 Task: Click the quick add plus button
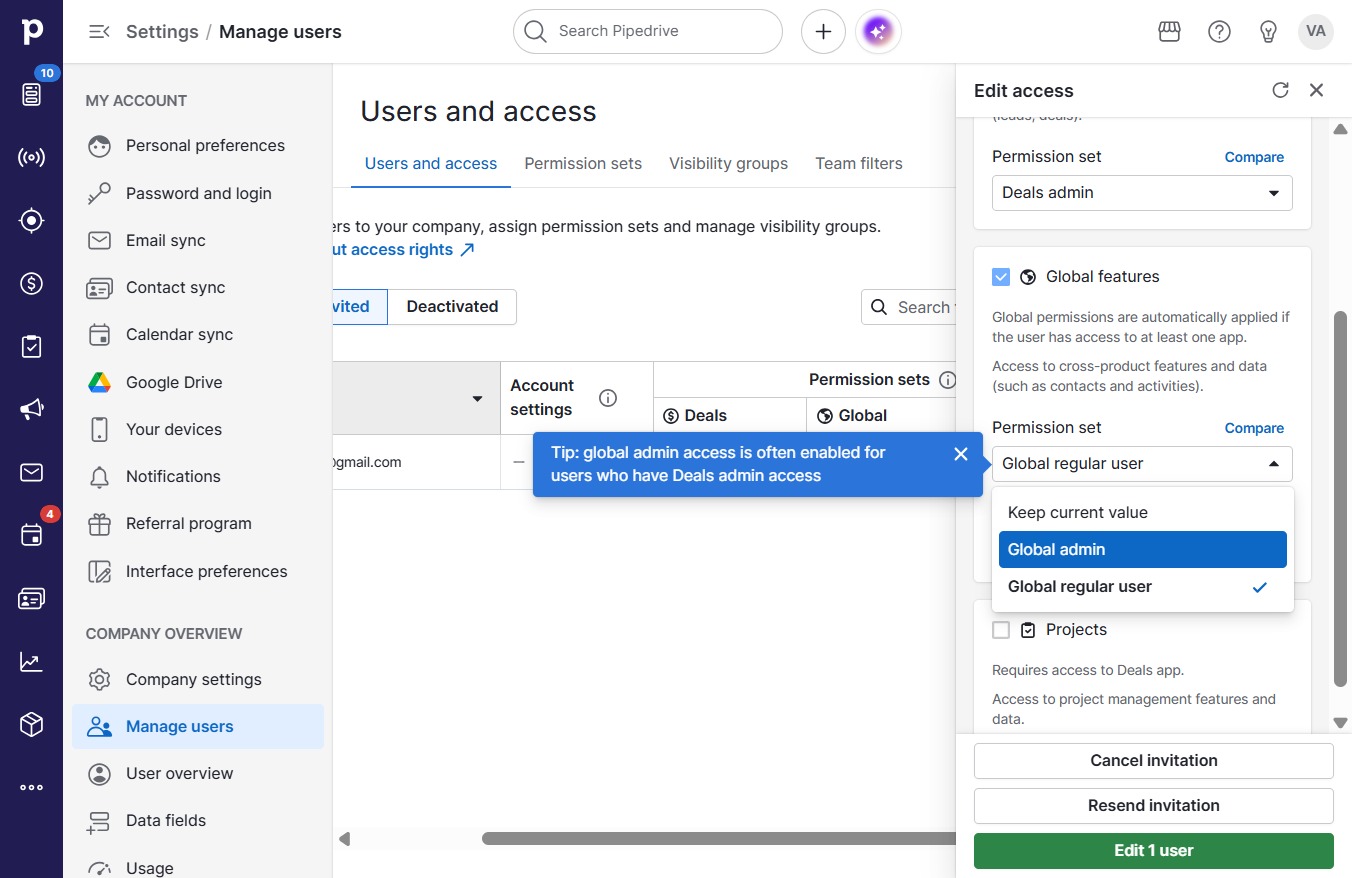point(823,32)
